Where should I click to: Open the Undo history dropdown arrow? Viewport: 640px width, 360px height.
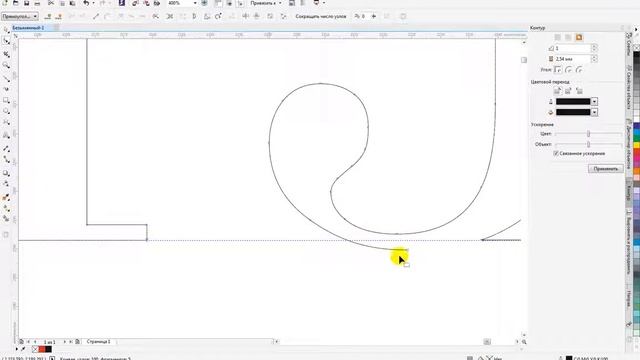[93, 3]
